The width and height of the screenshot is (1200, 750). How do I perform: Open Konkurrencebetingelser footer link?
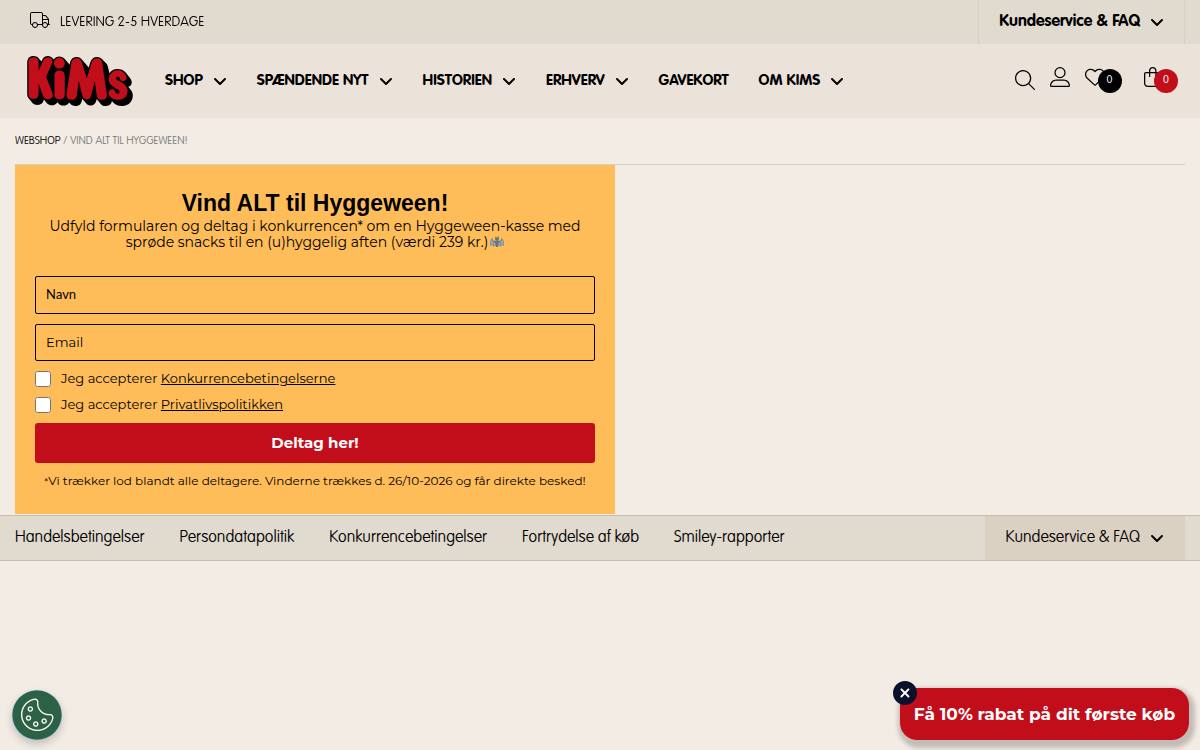[408, 537]
